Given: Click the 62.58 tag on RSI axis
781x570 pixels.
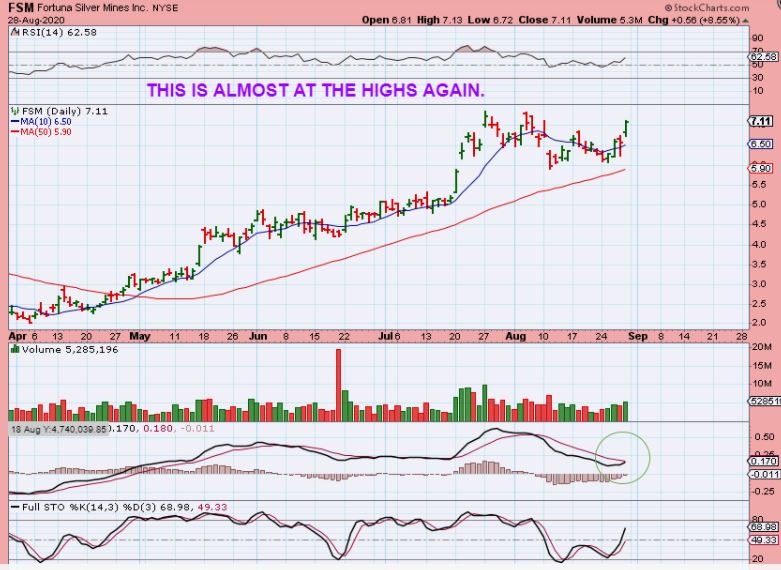Looking at the screenshot, I should coord(763,57).
